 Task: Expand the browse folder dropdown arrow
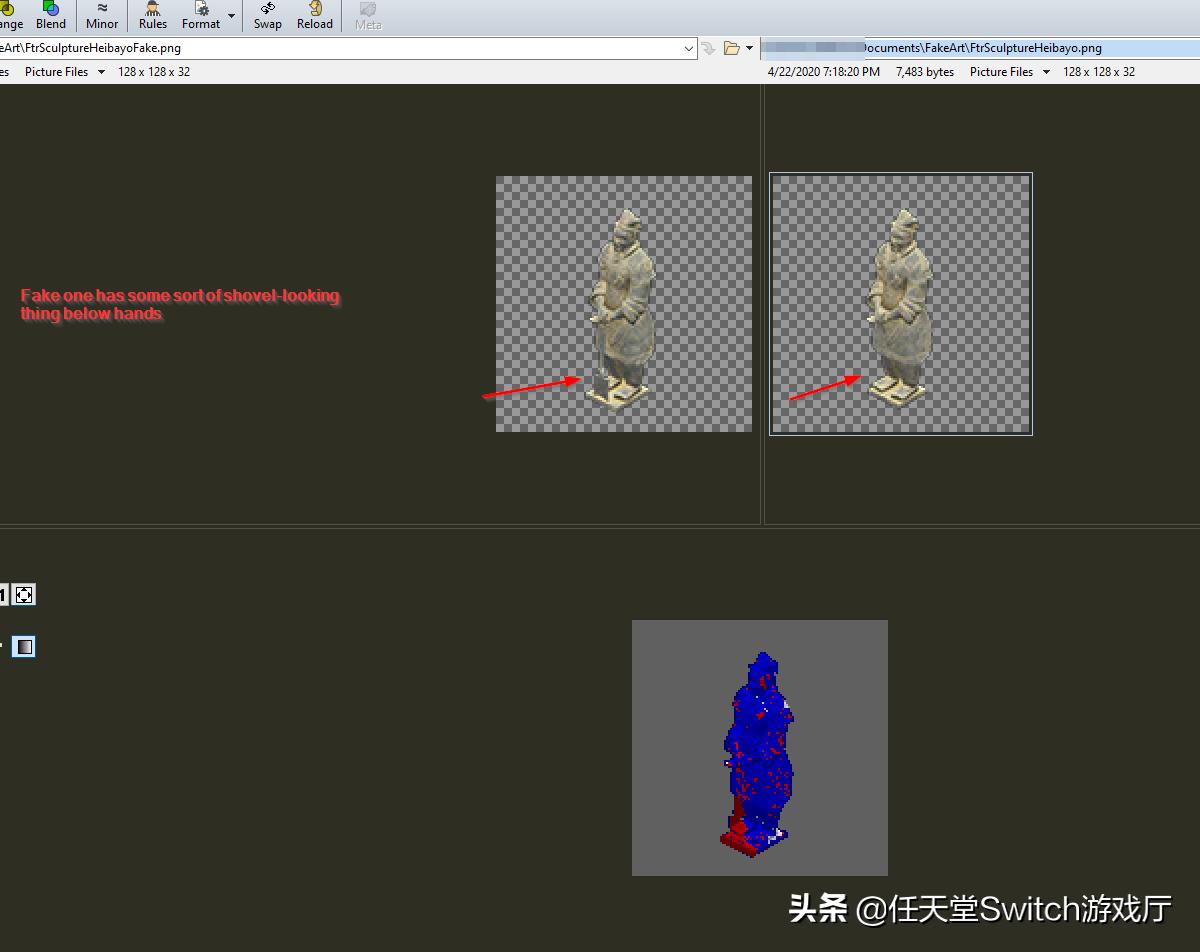749,48
